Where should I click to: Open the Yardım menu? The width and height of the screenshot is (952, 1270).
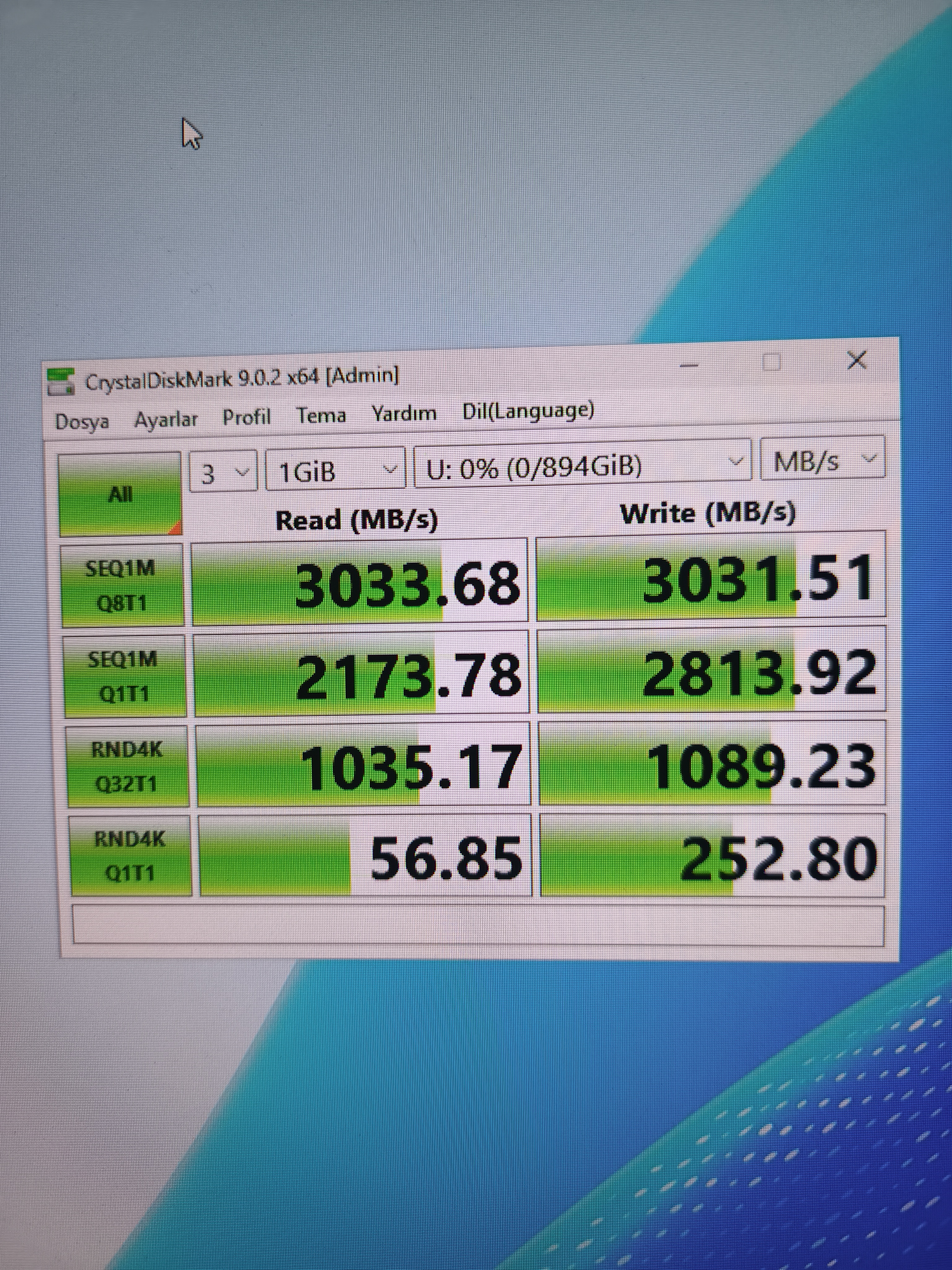pyautogui.click(x=404, y=413)
